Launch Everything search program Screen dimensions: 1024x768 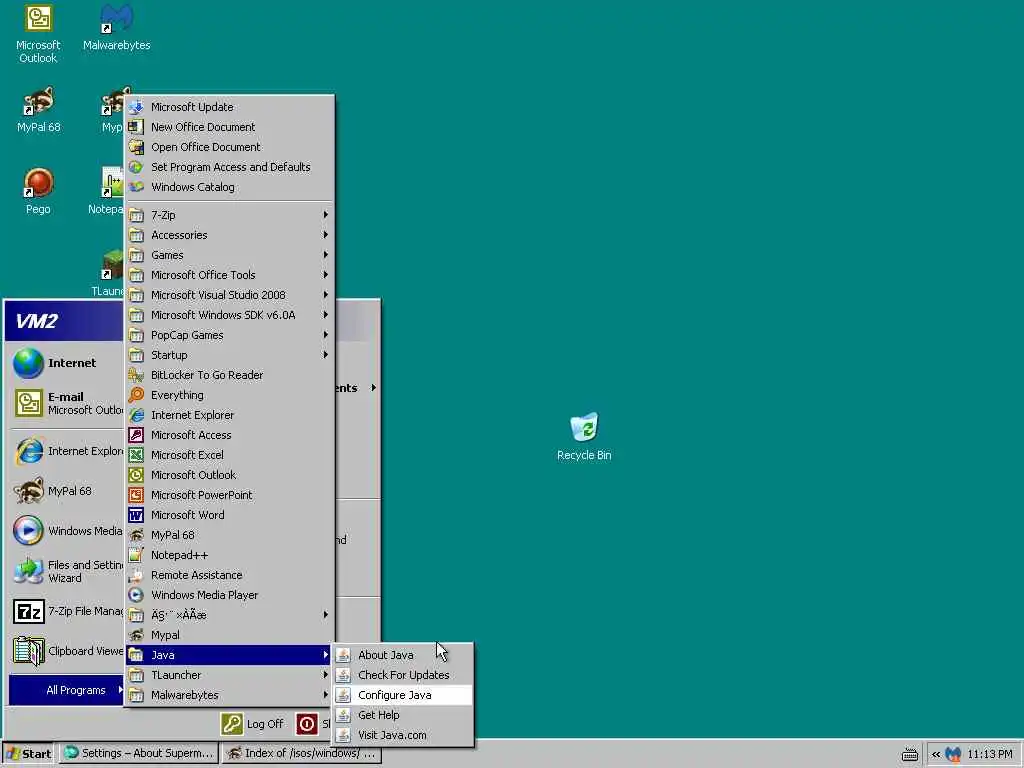(x=229, y=395)
